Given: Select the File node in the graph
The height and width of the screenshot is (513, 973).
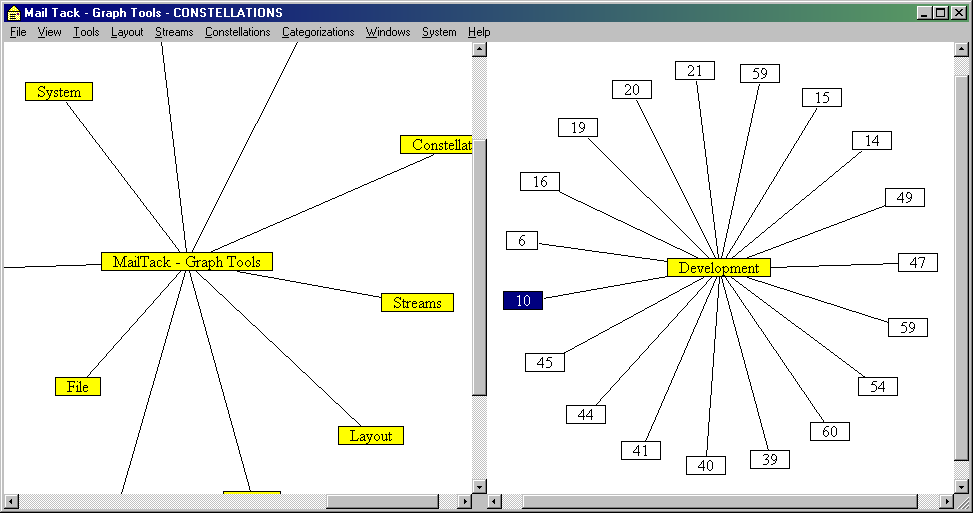Looking at the screenshot, I should point(78,387).
